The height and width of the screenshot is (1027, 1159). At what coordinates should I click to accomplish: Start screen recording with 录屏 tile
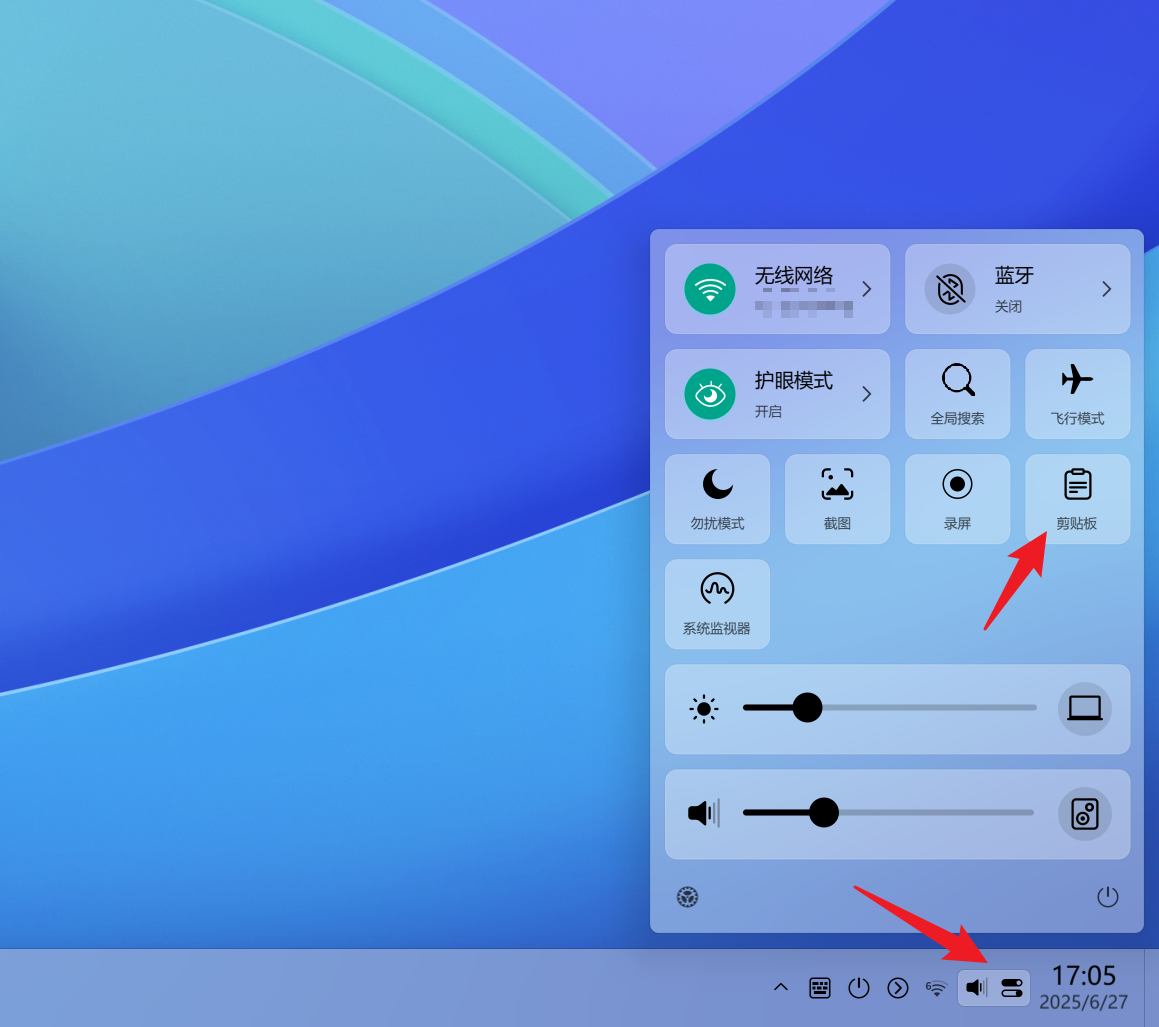[957, 499]
